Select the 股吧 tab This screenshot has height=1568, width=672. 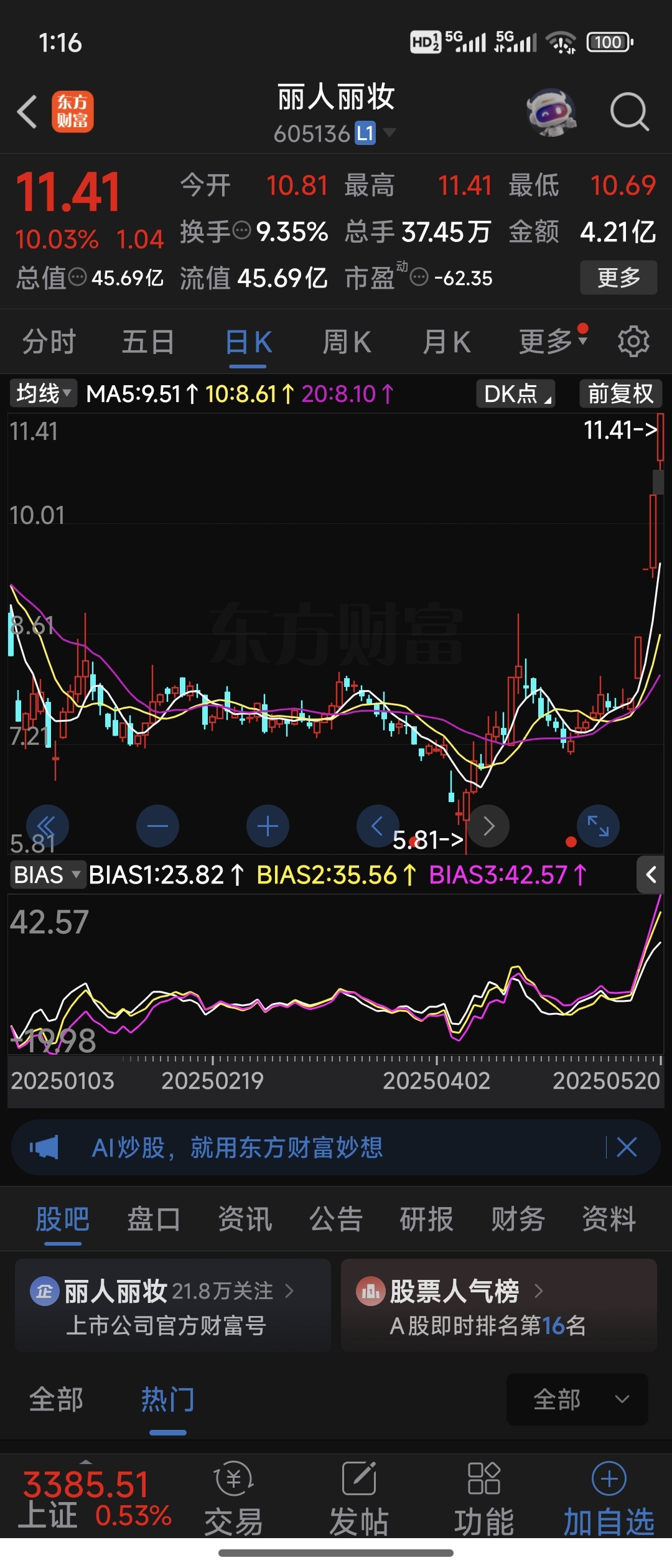coord(62,1219)
